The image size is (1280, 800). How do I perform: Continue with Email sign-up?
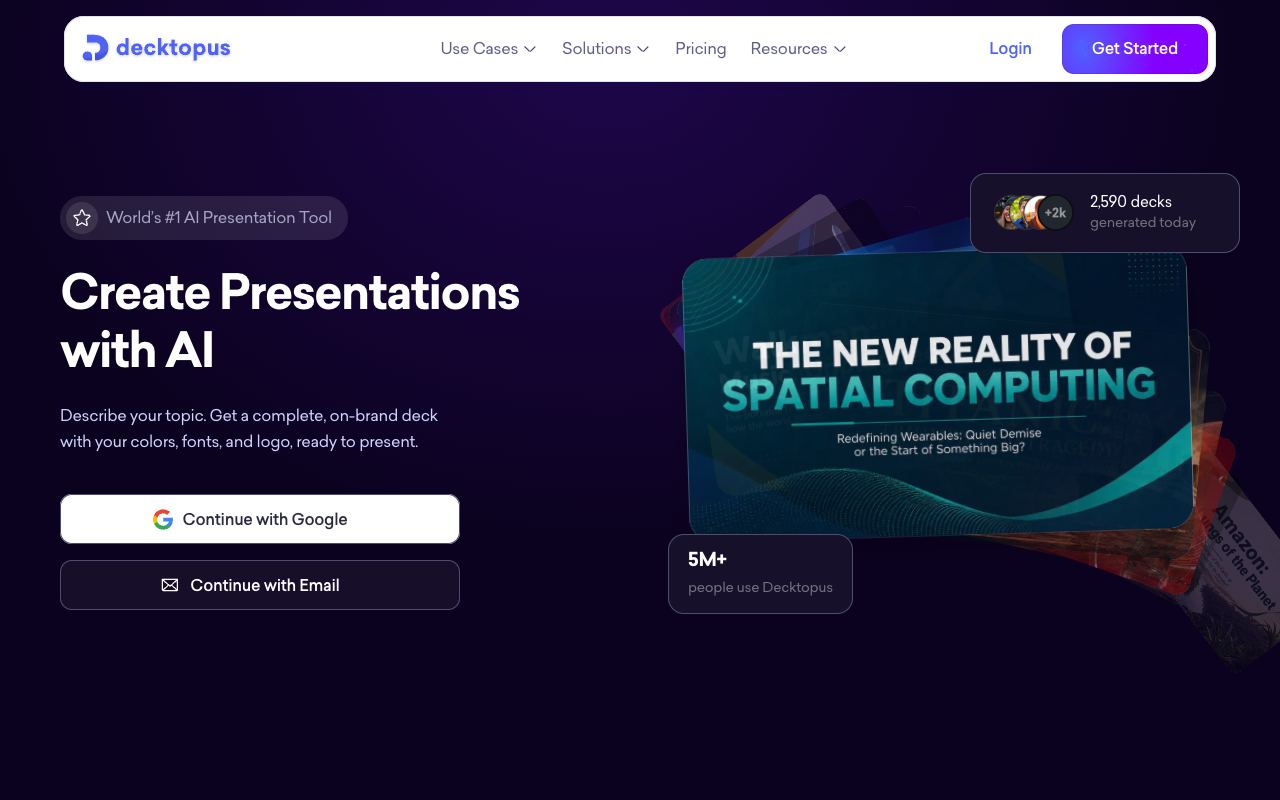pos(260,585)
